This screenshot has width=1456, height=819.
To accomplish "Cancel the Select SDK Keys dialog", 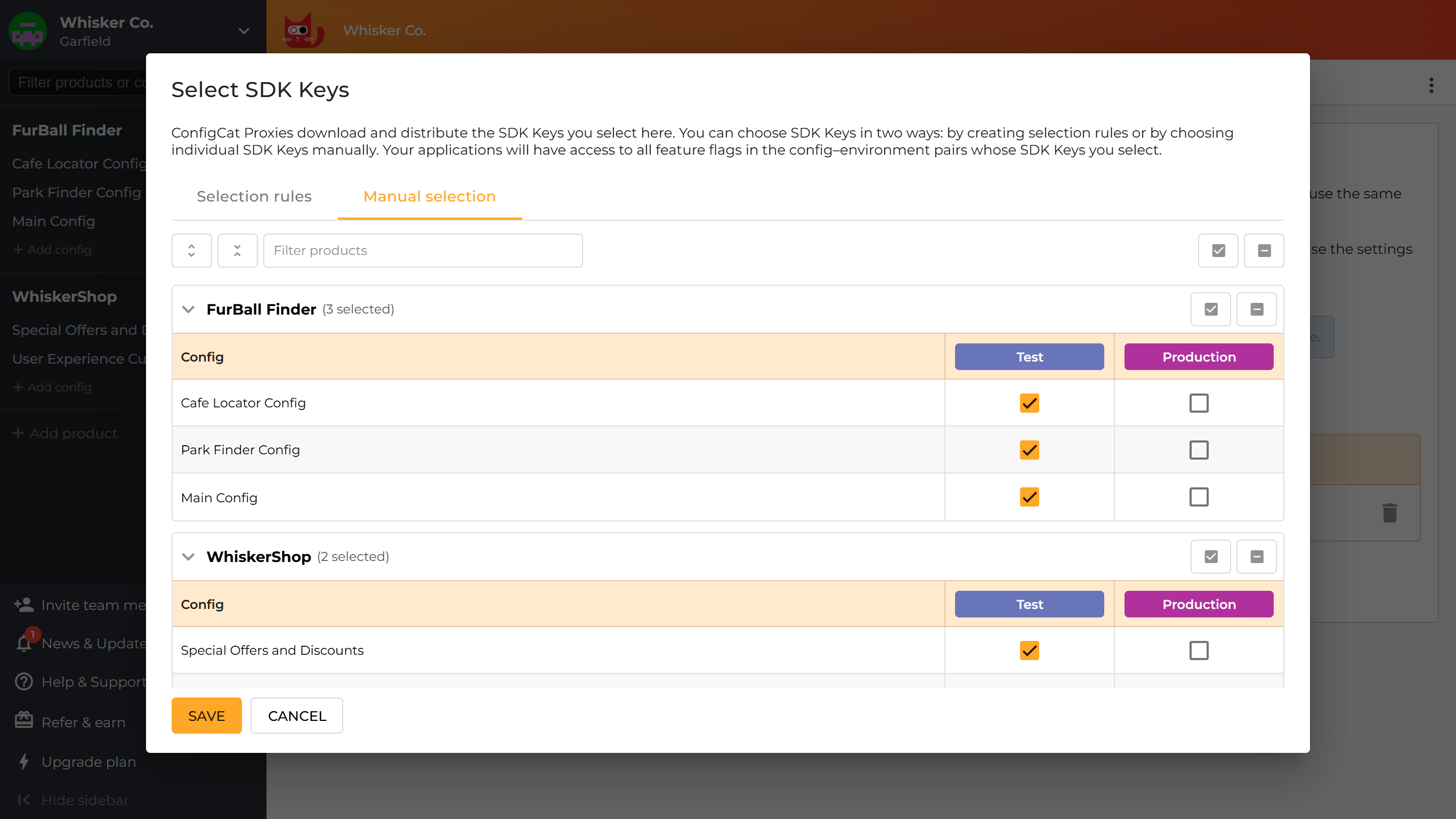I will click(296, 716).
